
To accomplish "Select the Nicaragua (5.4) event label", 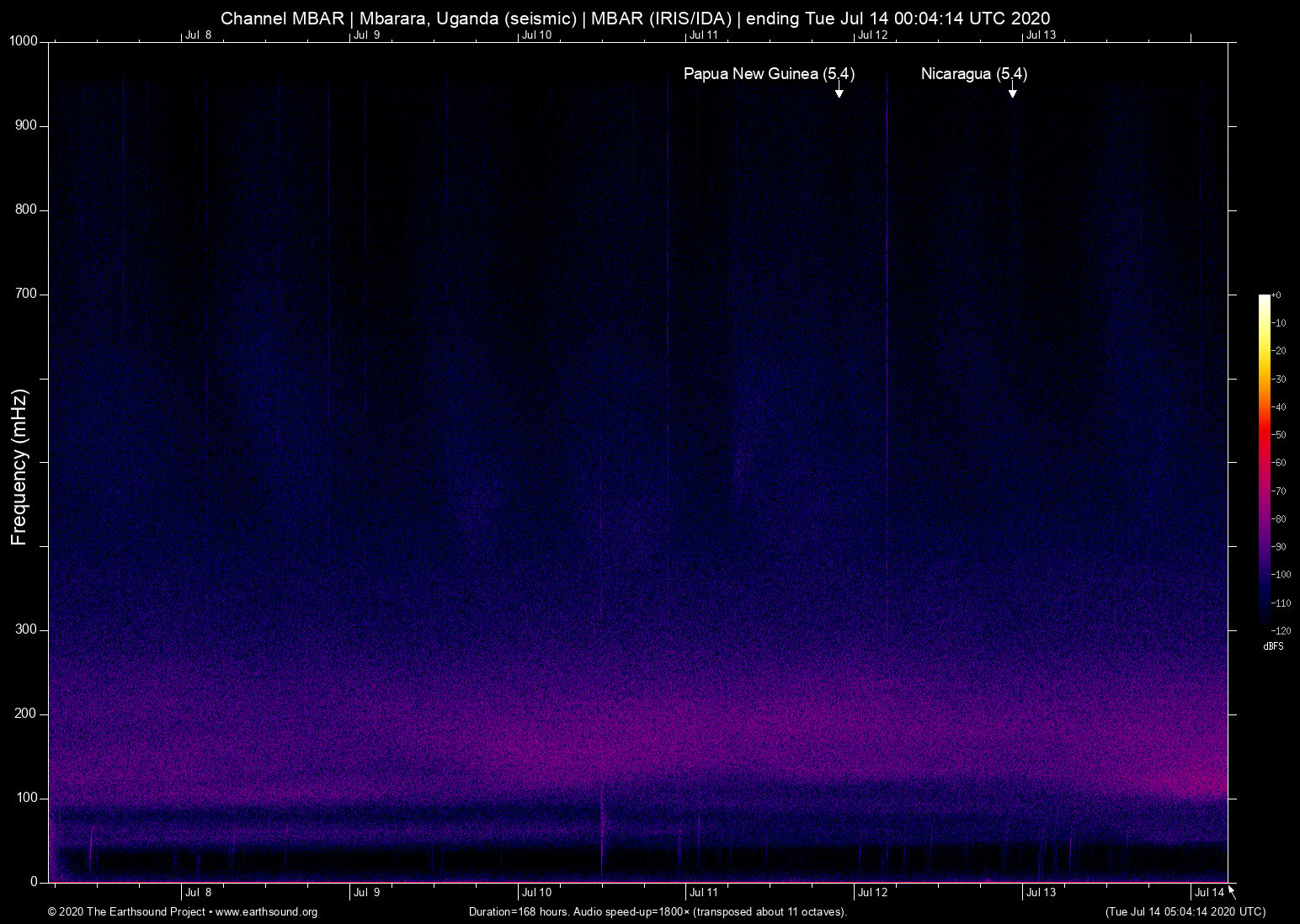I will click(973, 74).
